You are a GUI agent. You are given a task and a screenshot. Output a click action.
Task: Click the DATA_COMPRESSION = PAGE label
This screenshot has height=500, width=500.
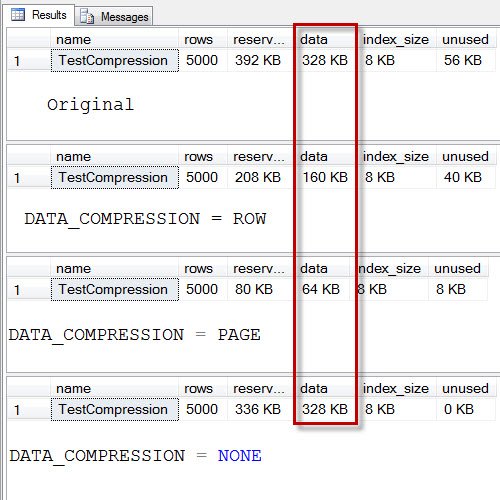[134, 336]
